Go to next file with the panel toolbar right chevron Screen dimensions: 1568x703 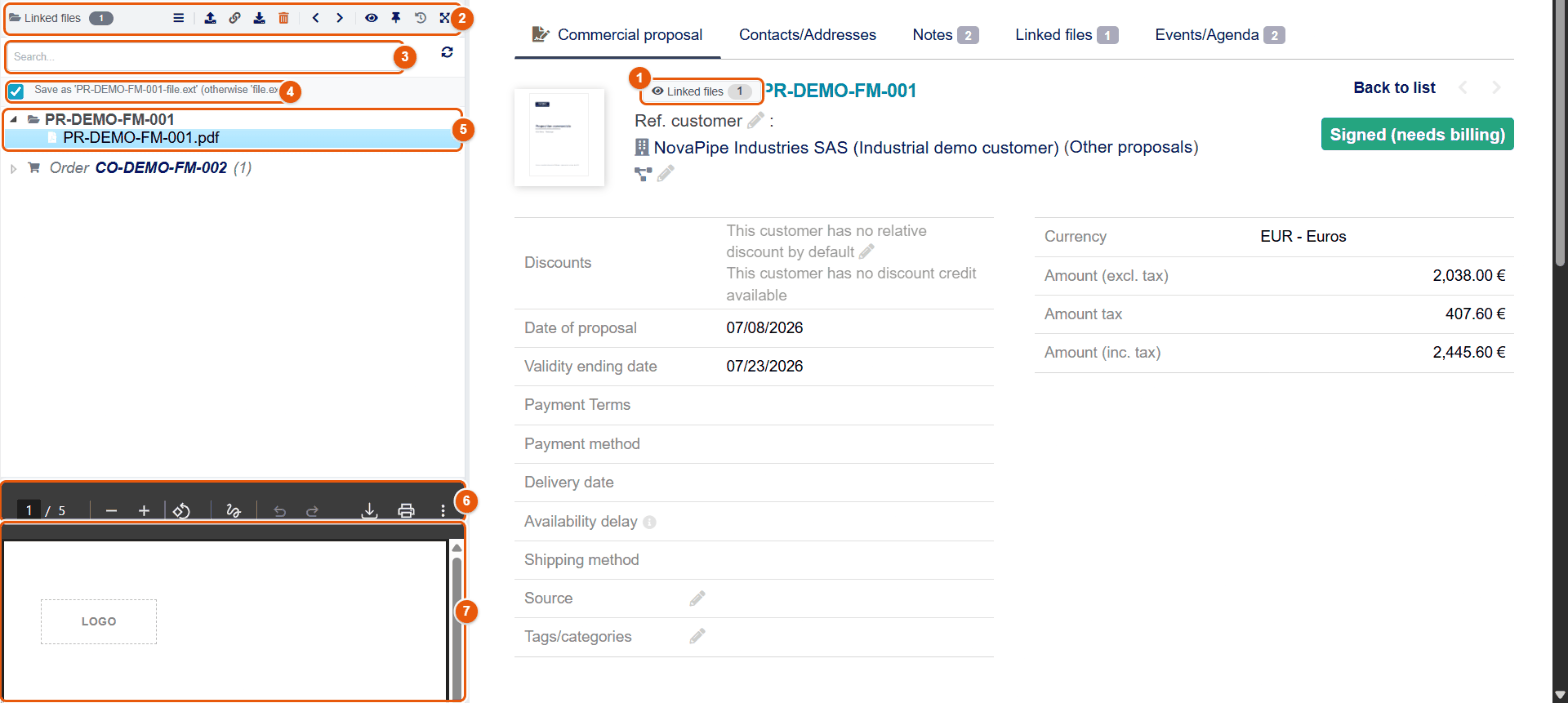tap(340, 18)
